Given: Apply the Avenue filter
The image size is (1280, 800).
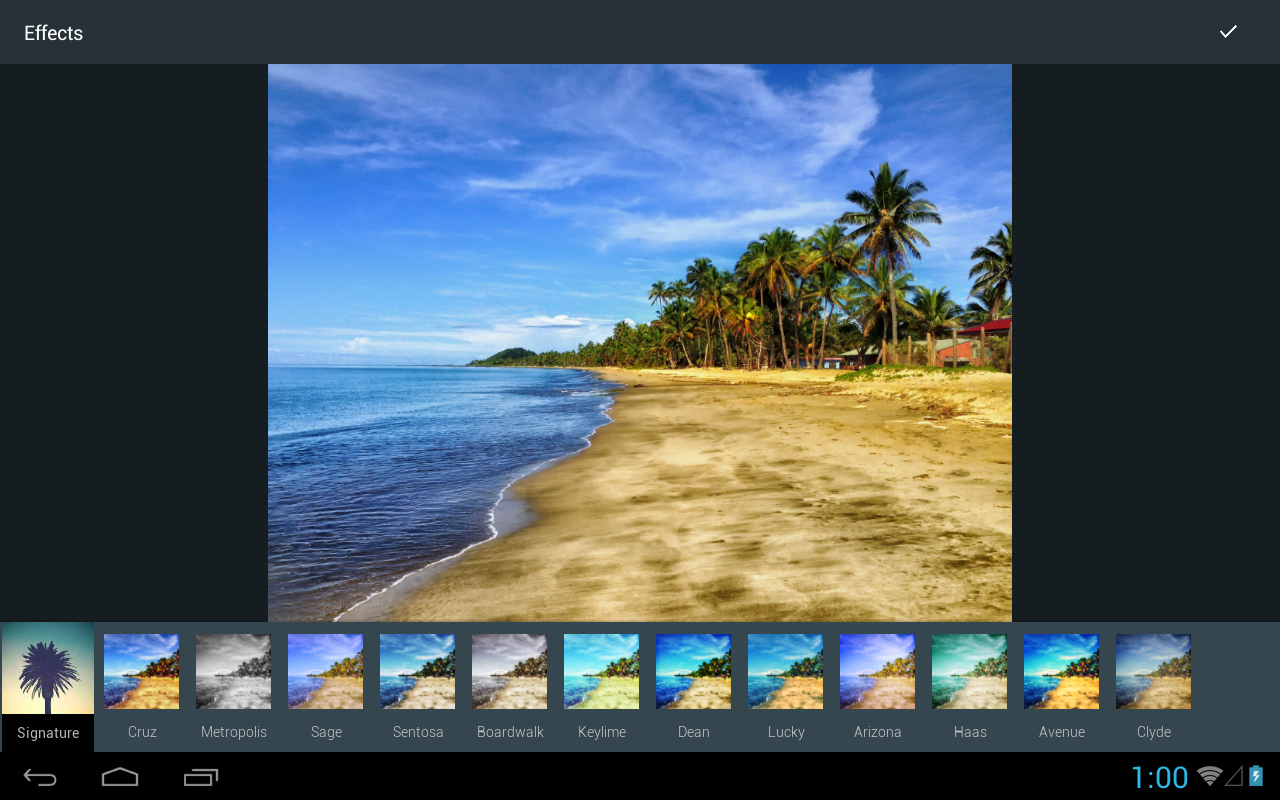Looking at the screenshot, I should (1061, 671).
